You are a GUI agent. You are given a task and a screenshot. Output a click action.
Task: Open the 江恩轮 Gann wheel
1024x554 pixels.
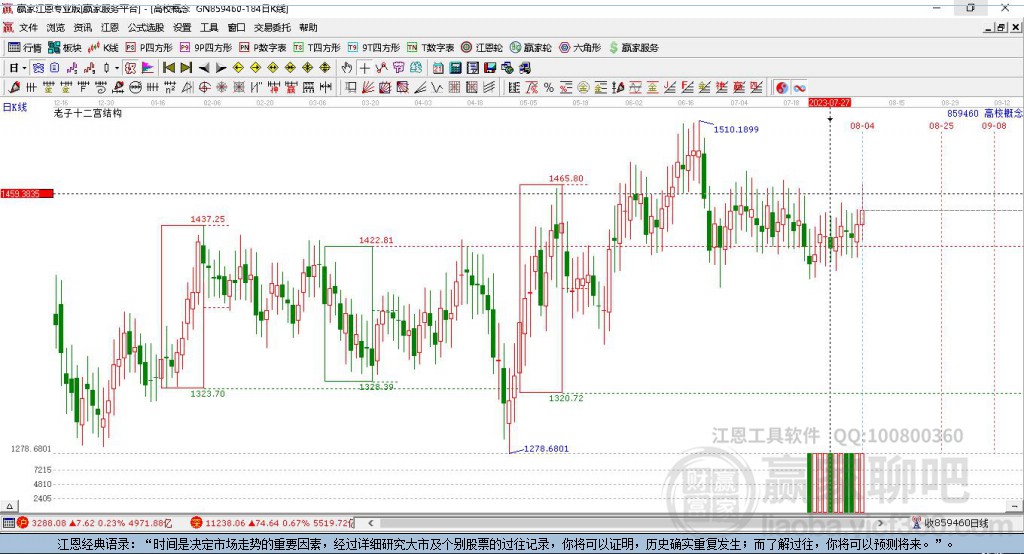tap(482, 48)
